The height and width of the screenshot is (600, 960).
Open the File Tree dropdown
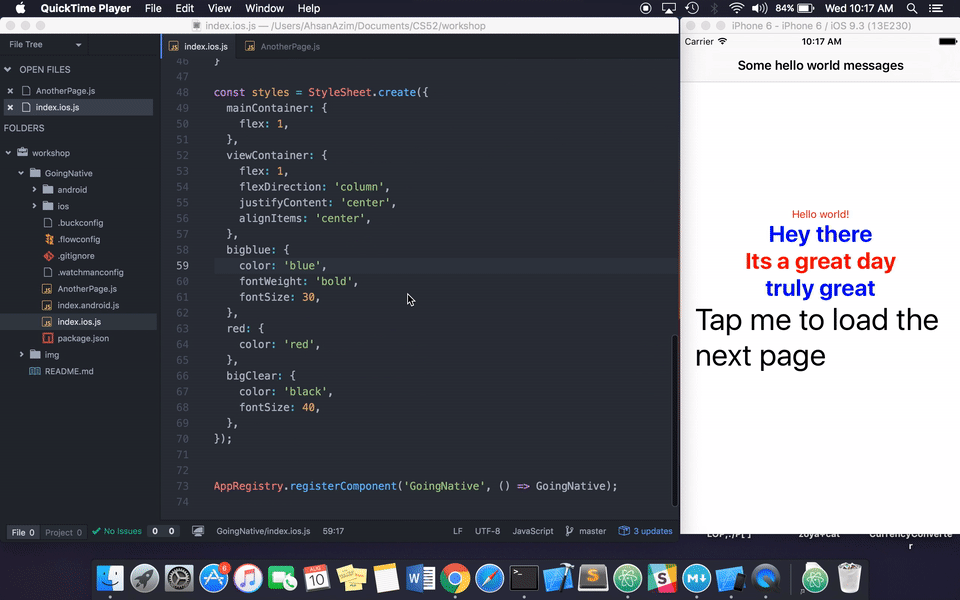click(45, 45)
